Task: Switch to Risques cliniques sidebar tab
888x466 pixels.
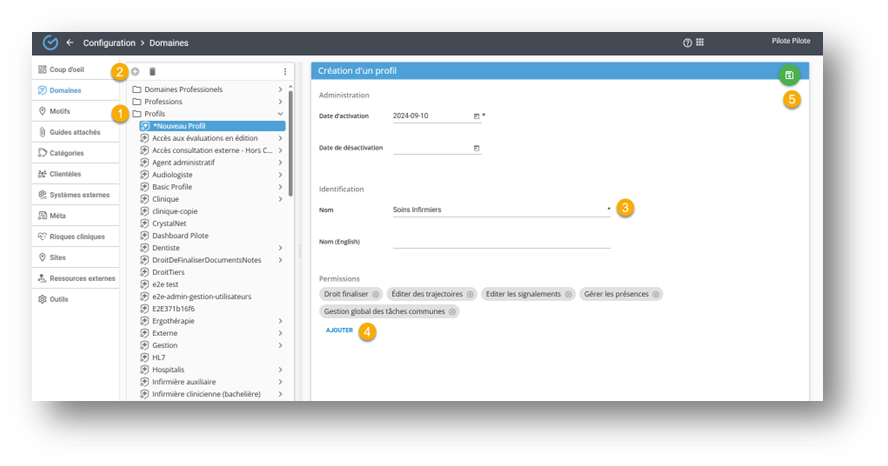Action: coord(74,236)
